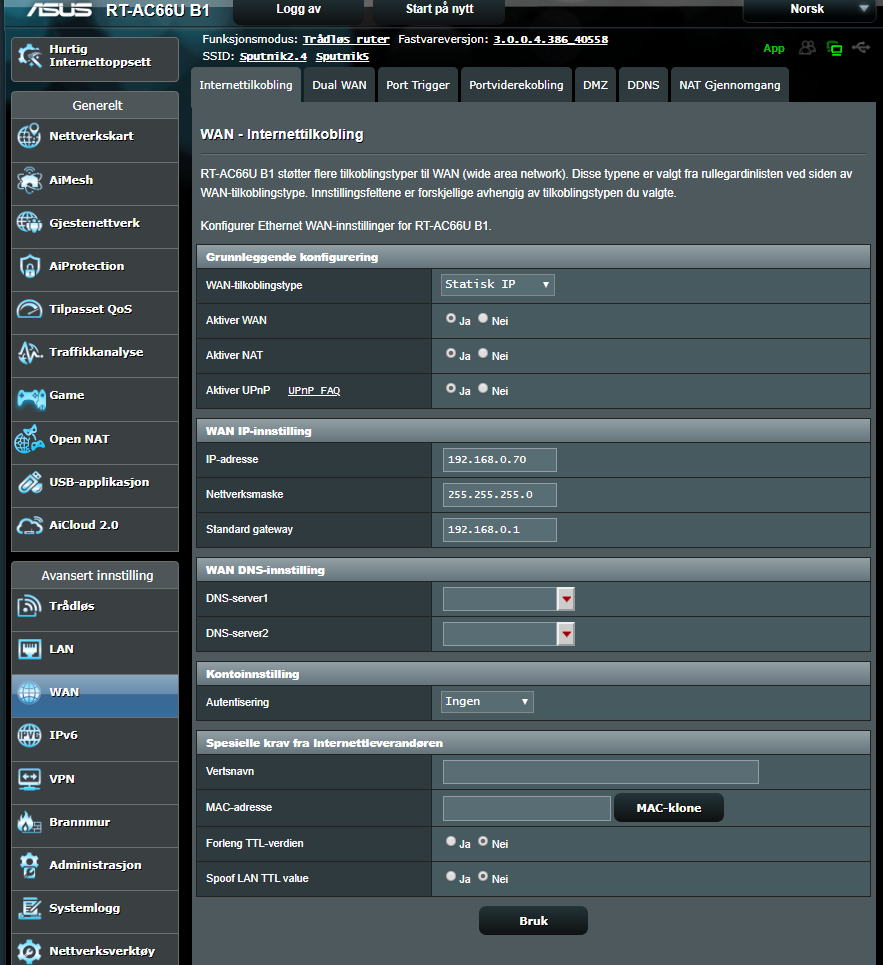Open IPv6 settings icon

(29, 735)
